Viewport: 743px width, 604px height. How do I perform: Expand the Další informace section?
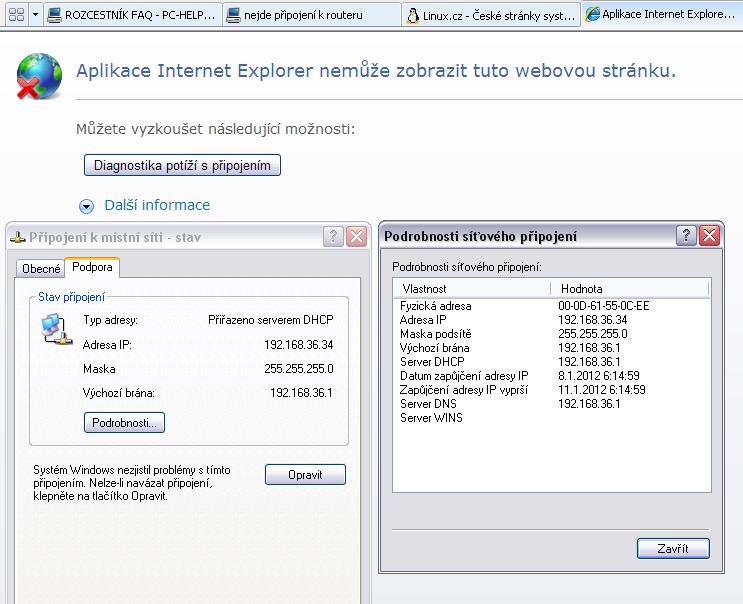(x=87, y=206)
